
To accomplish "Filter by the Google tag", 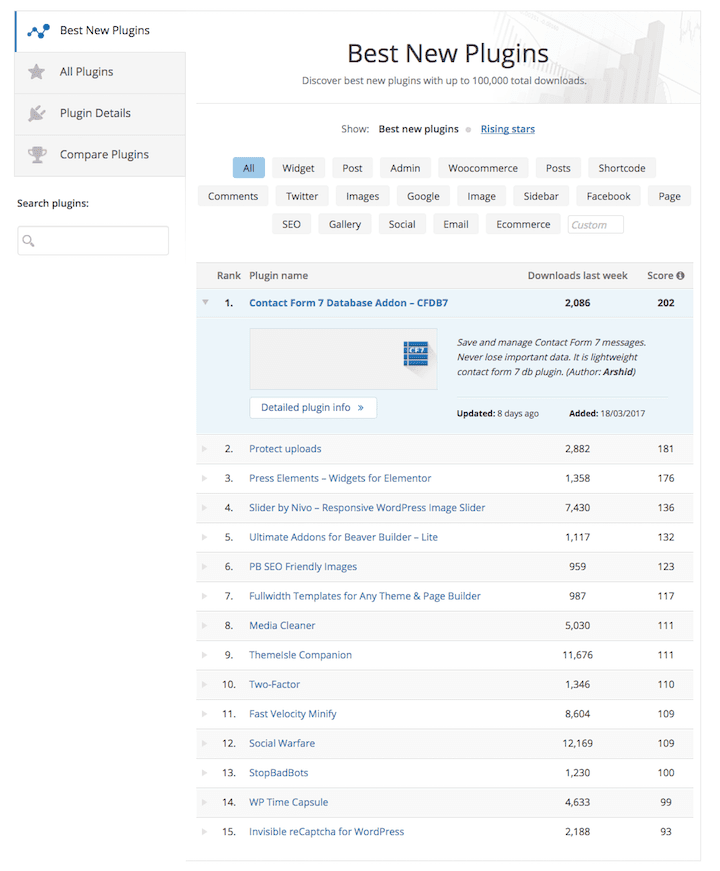I will point(423,196).
